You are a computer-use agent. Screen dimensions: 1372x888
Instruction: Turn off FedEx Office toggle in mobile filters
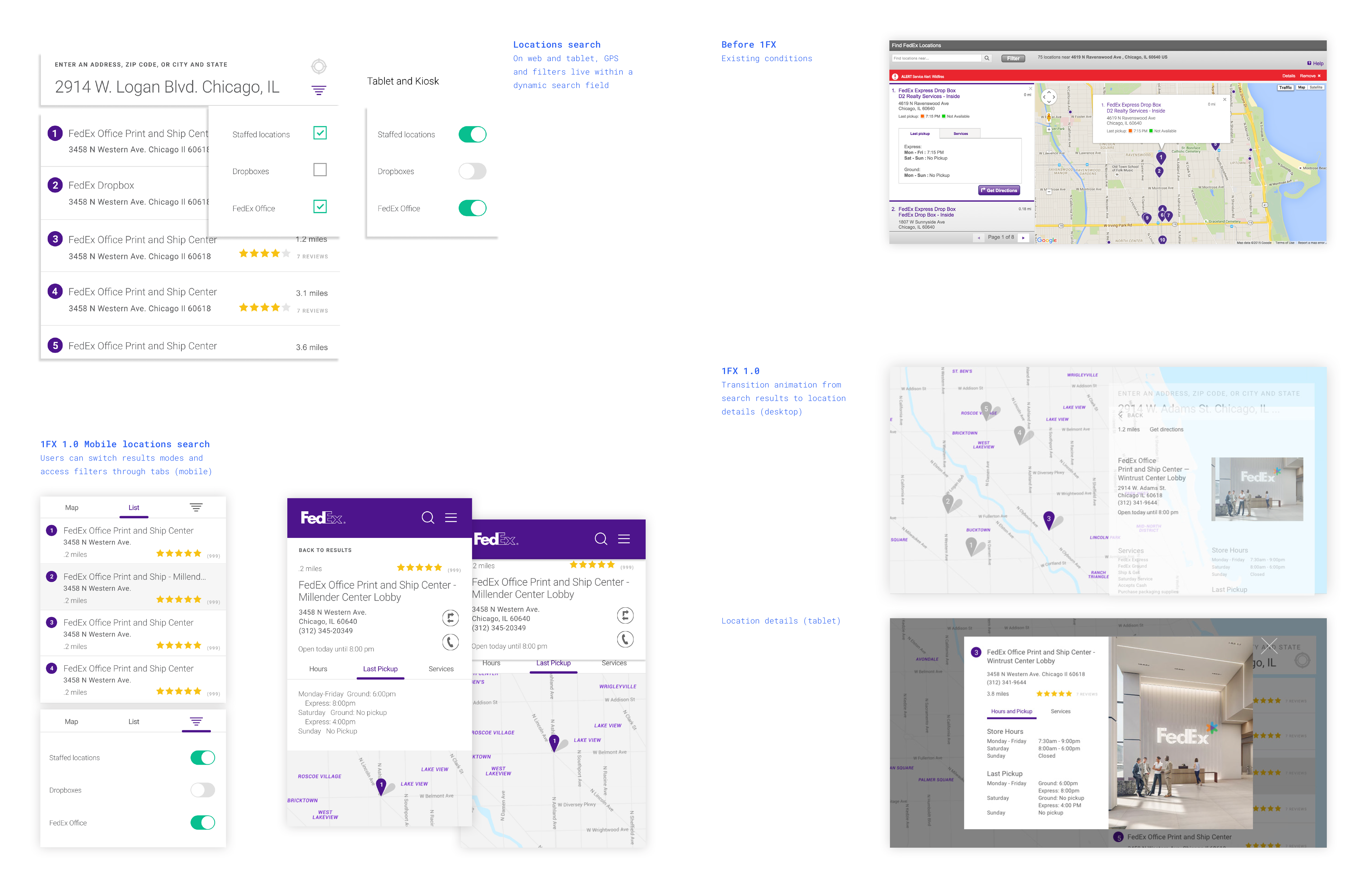coord(203,823)
